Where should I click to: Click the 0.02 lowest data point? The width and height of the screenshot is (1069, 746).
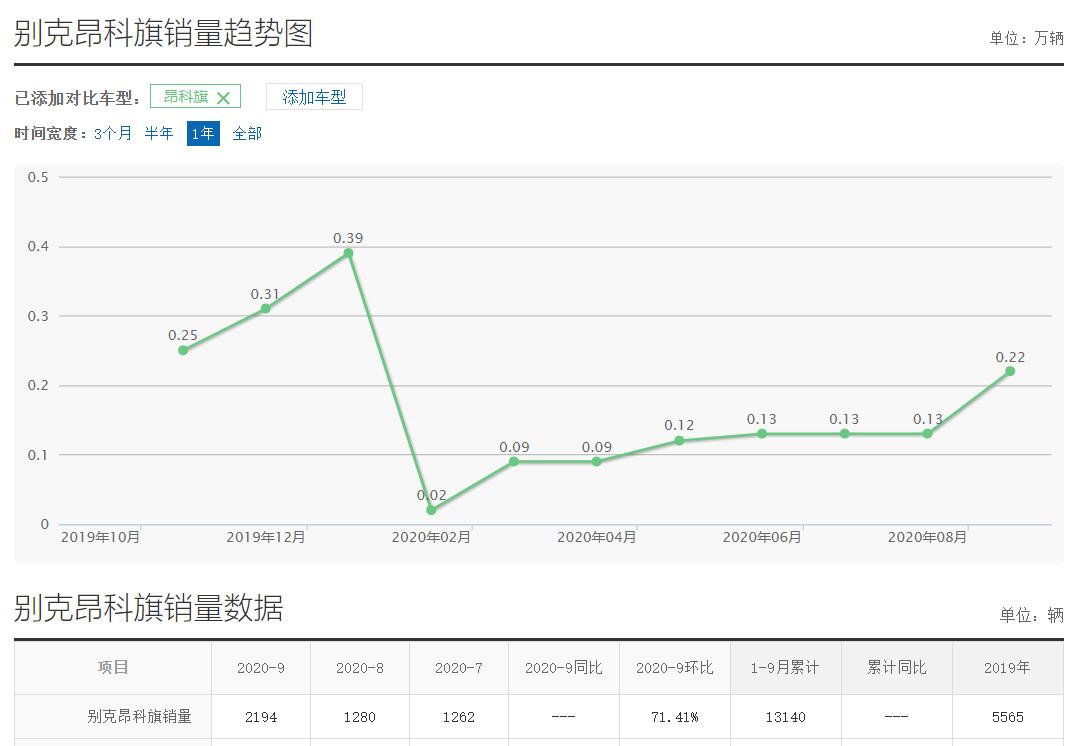tap(431, 509)
